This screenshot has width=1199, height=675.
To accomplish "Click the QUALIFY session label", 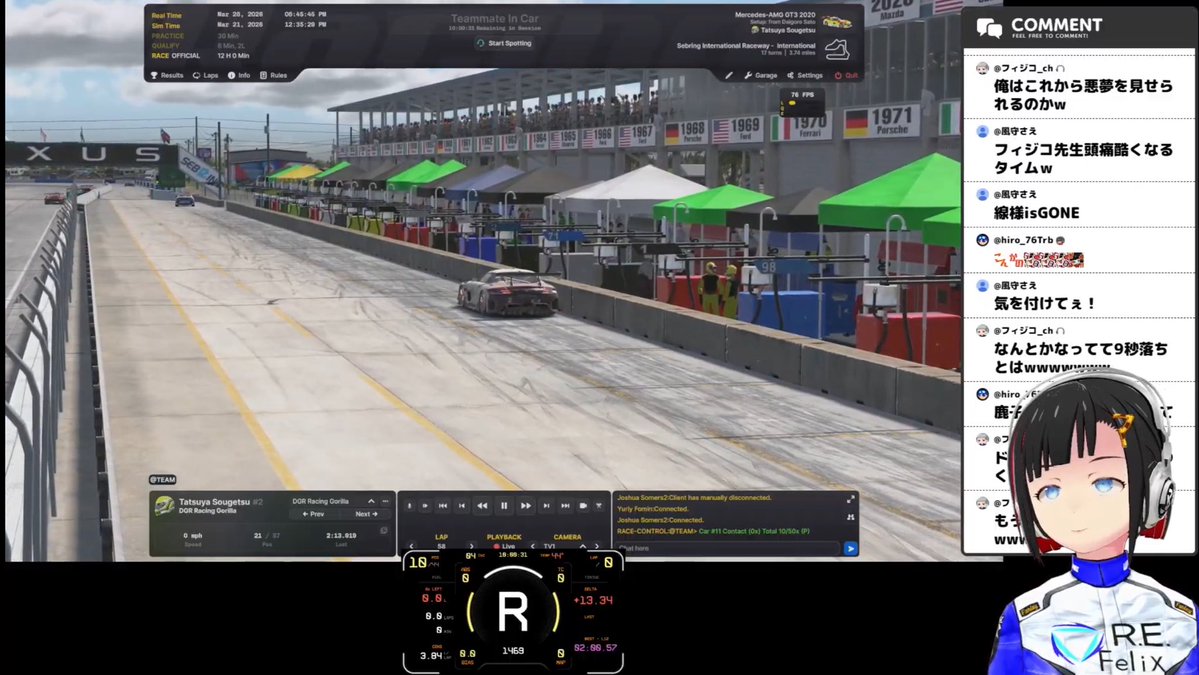I will point(165,46).
